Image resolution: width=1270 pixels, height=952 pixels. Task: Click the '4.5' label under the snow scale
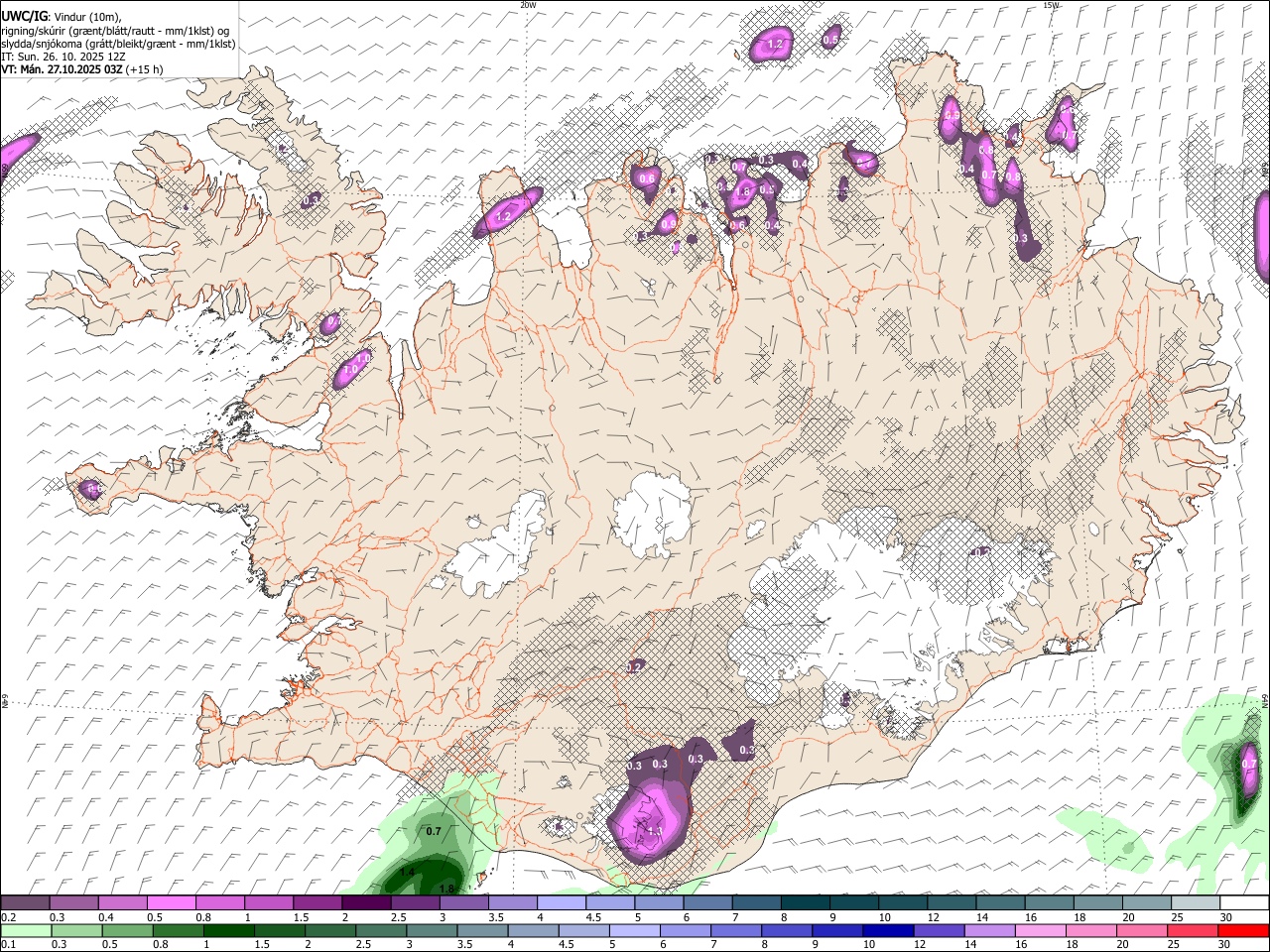pos(593,917)
